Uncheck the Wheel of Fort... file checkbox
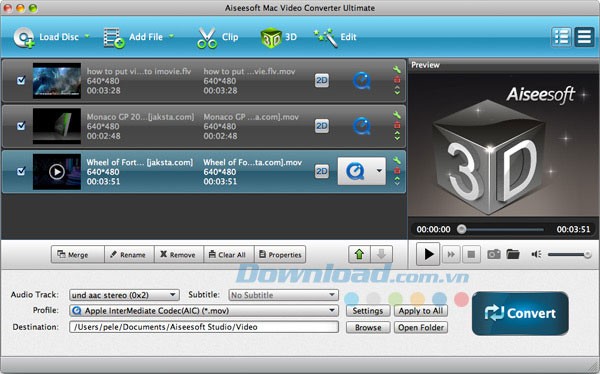The image size is (600, 374). [x=21, y=171]
